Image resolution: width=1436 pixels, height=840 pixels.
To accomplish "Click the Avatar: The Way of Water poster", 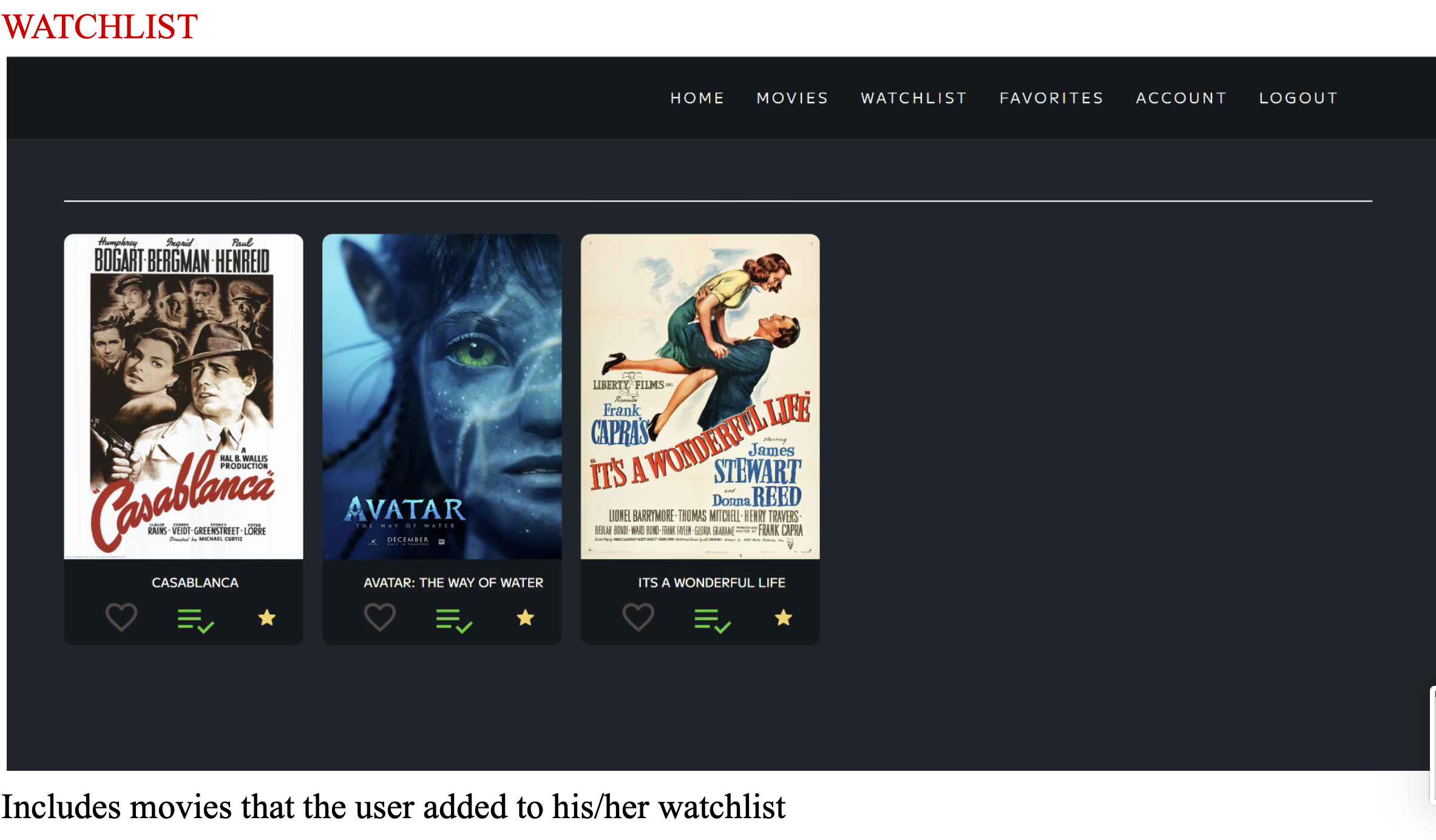I will click(x=441, y=398).
